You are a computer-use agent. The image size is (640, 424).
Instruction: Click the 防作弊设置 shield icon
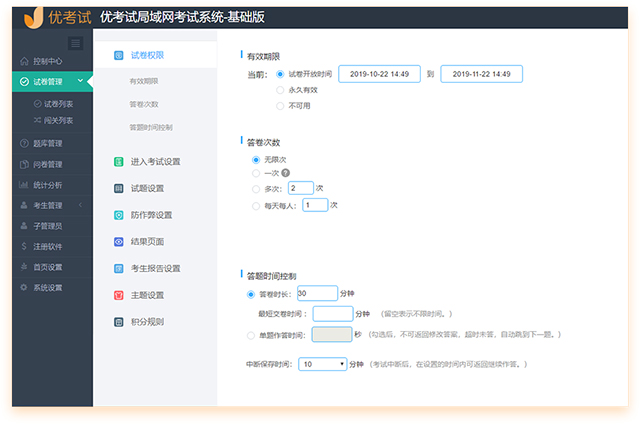tap(119, 215)
